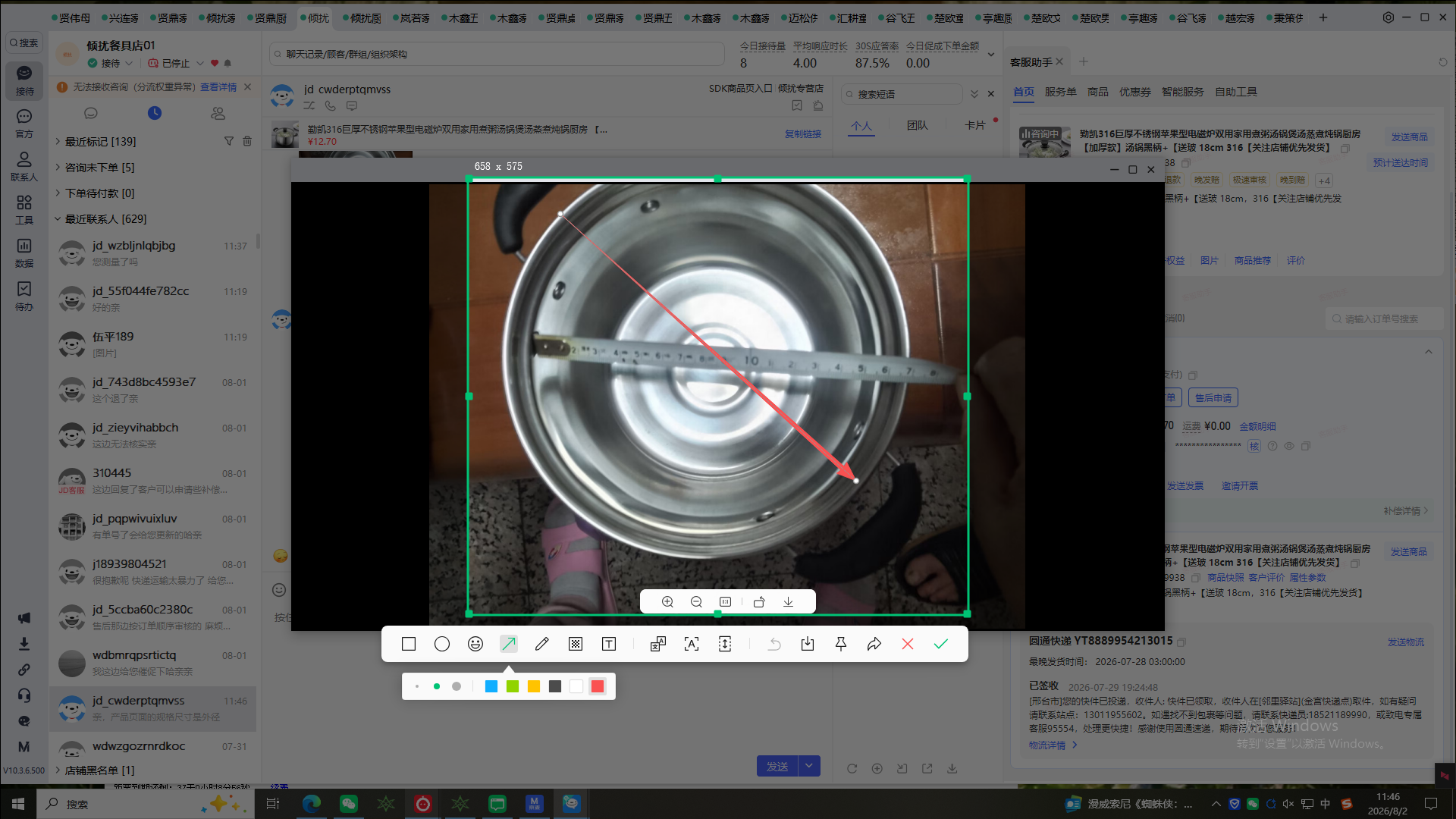Click 查看详情 in the warning banner

click(218, 87)
